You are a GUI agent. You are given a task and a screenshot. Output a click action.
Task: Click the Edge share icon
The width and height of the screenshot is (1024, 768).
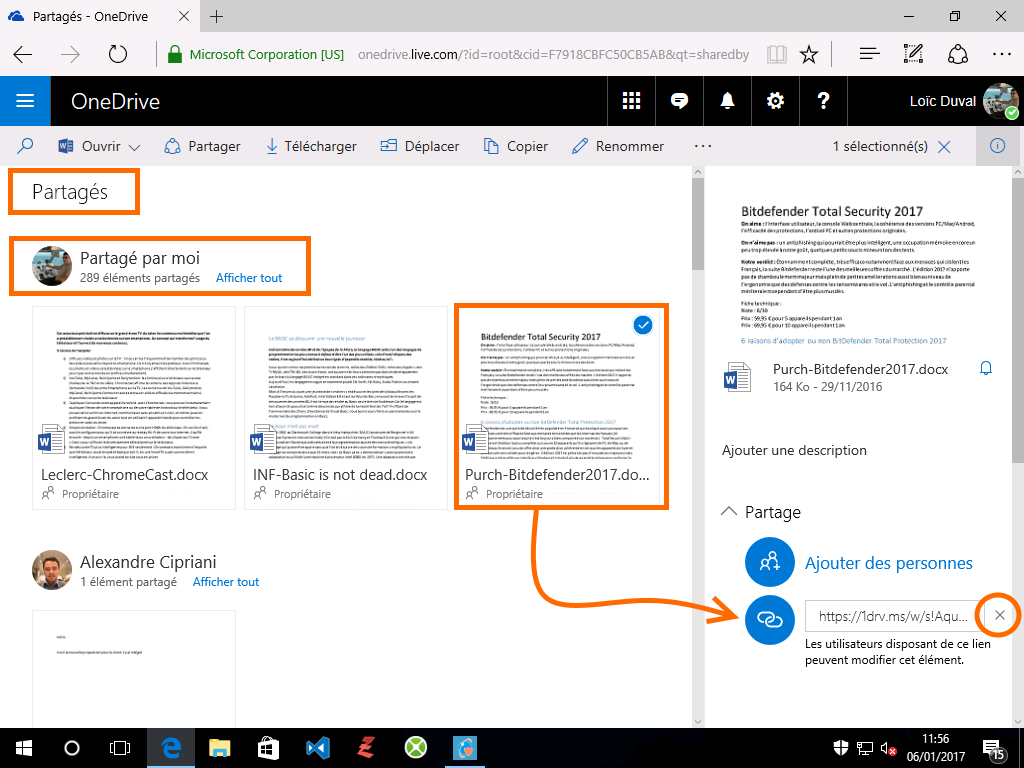pyautogui.click(x=957, y=55)
